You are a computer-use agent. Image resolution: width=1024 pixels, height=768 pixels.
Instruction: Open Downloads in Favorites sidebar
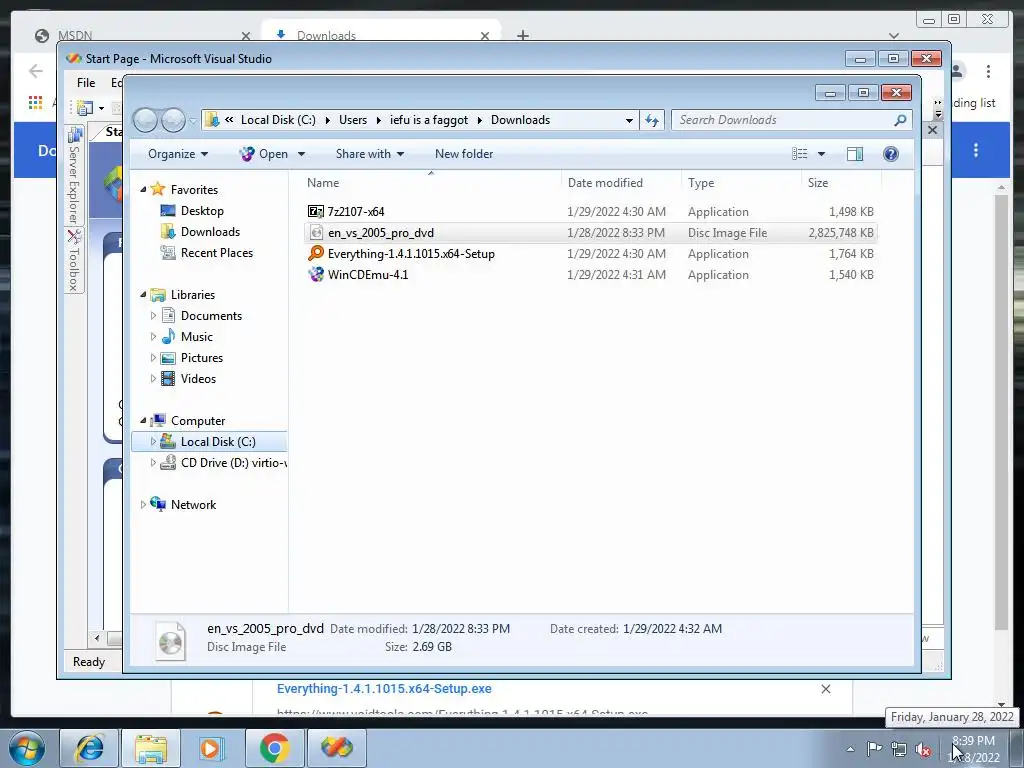click(210, 232)
